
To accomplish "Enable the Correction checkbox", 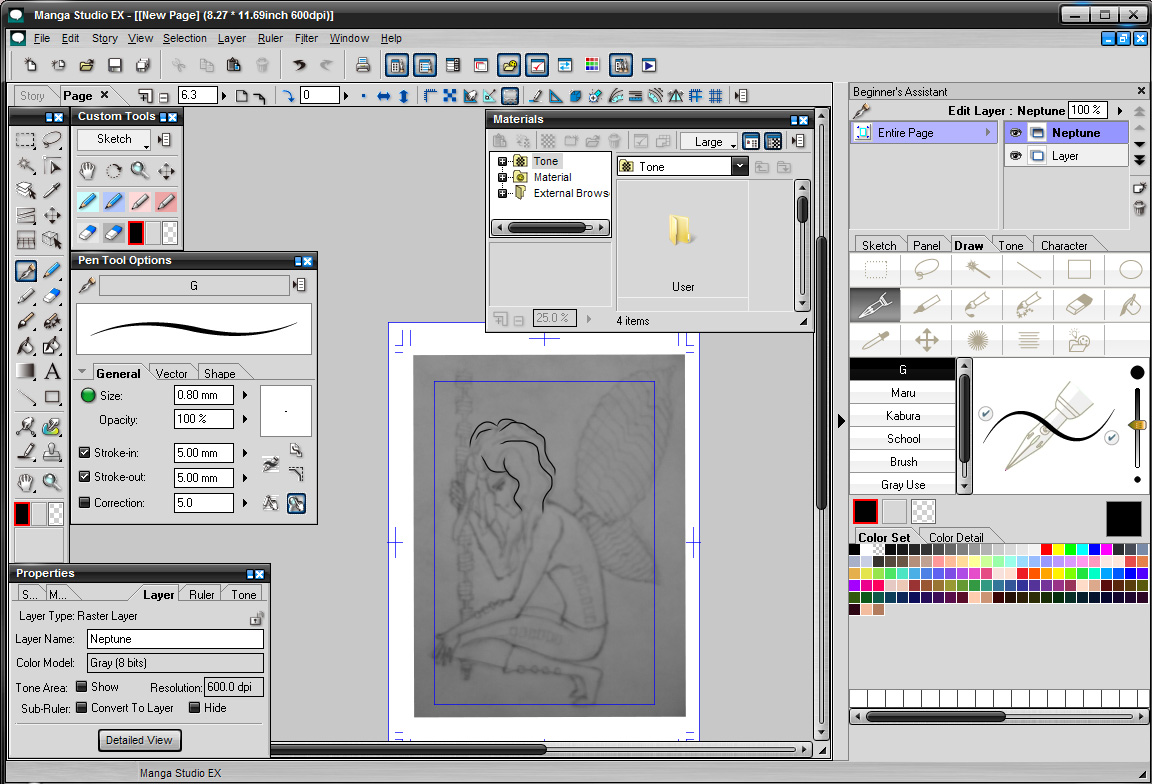I will pos(84,503).
